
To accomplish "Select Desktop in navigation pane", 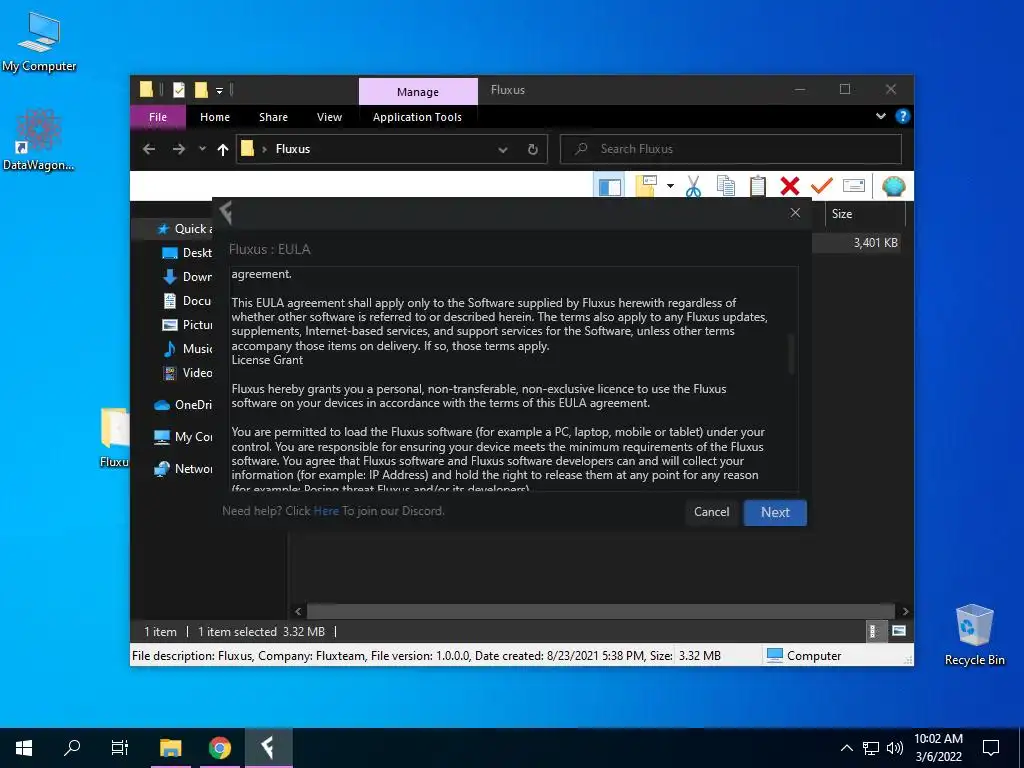I will pyautogui.click(x=187, y=253).
